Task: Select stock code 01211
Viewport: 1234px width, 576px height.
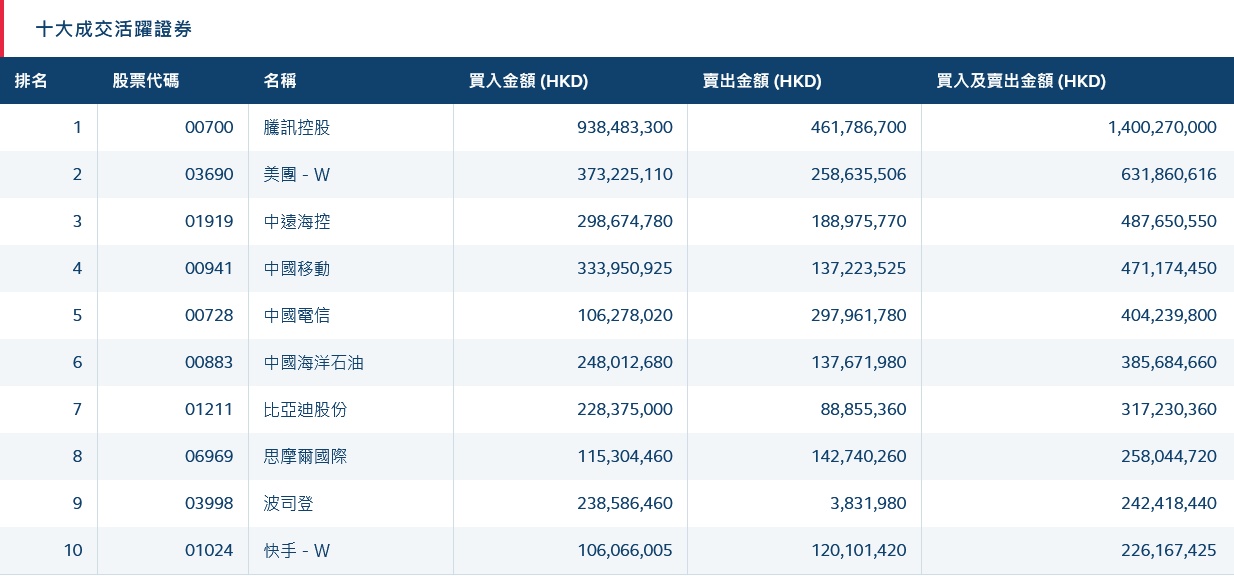Action: tap(209, 409)
